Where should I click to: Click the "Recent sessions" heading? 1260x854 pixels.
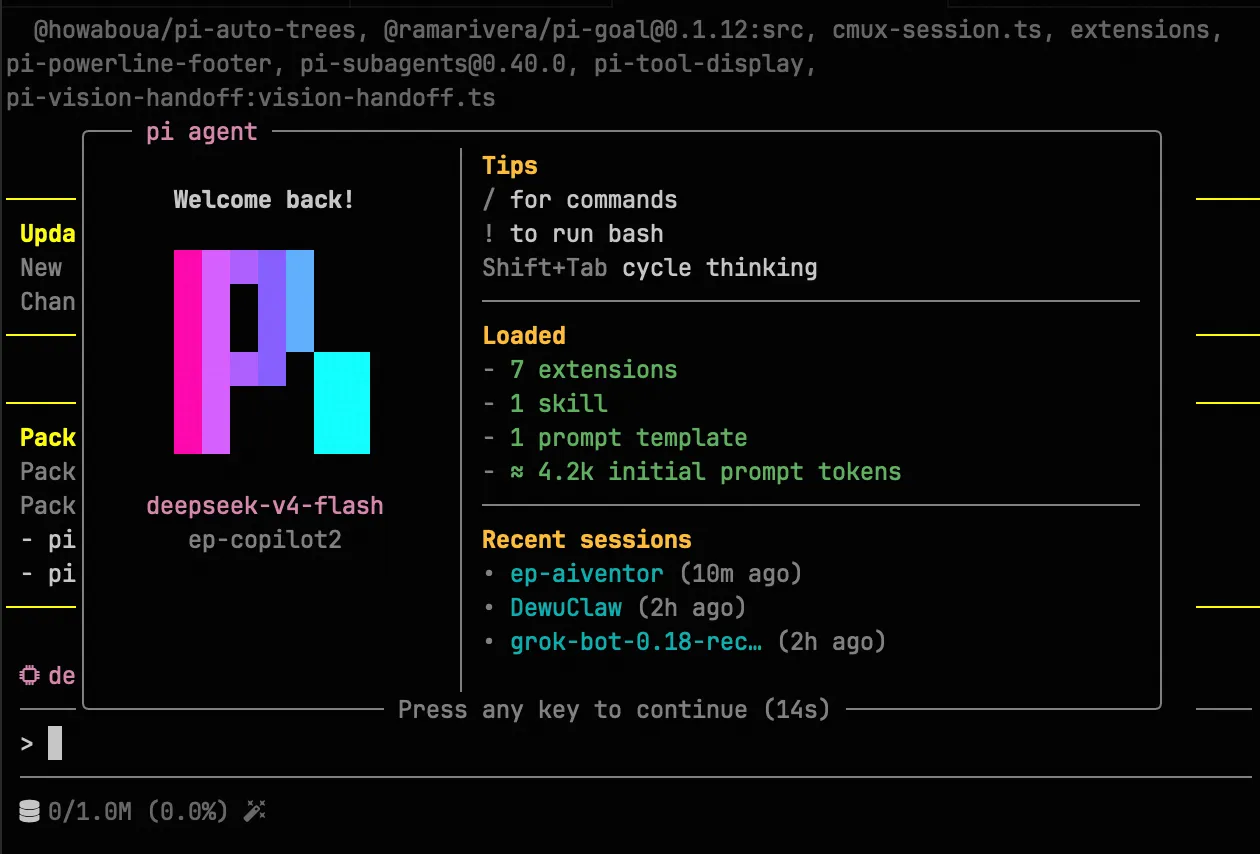pyautogui.click(x=587, y=540)
